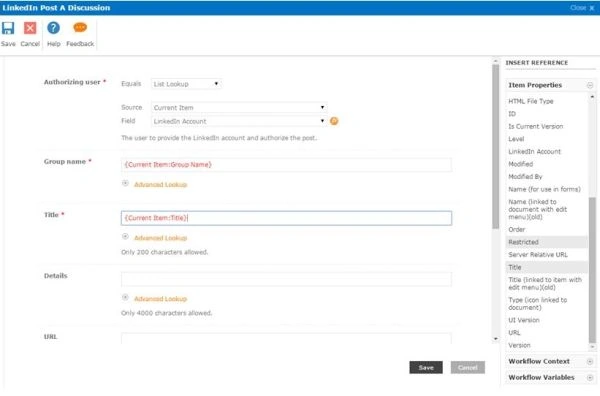Click the URL input field

(x=286, y=338)
